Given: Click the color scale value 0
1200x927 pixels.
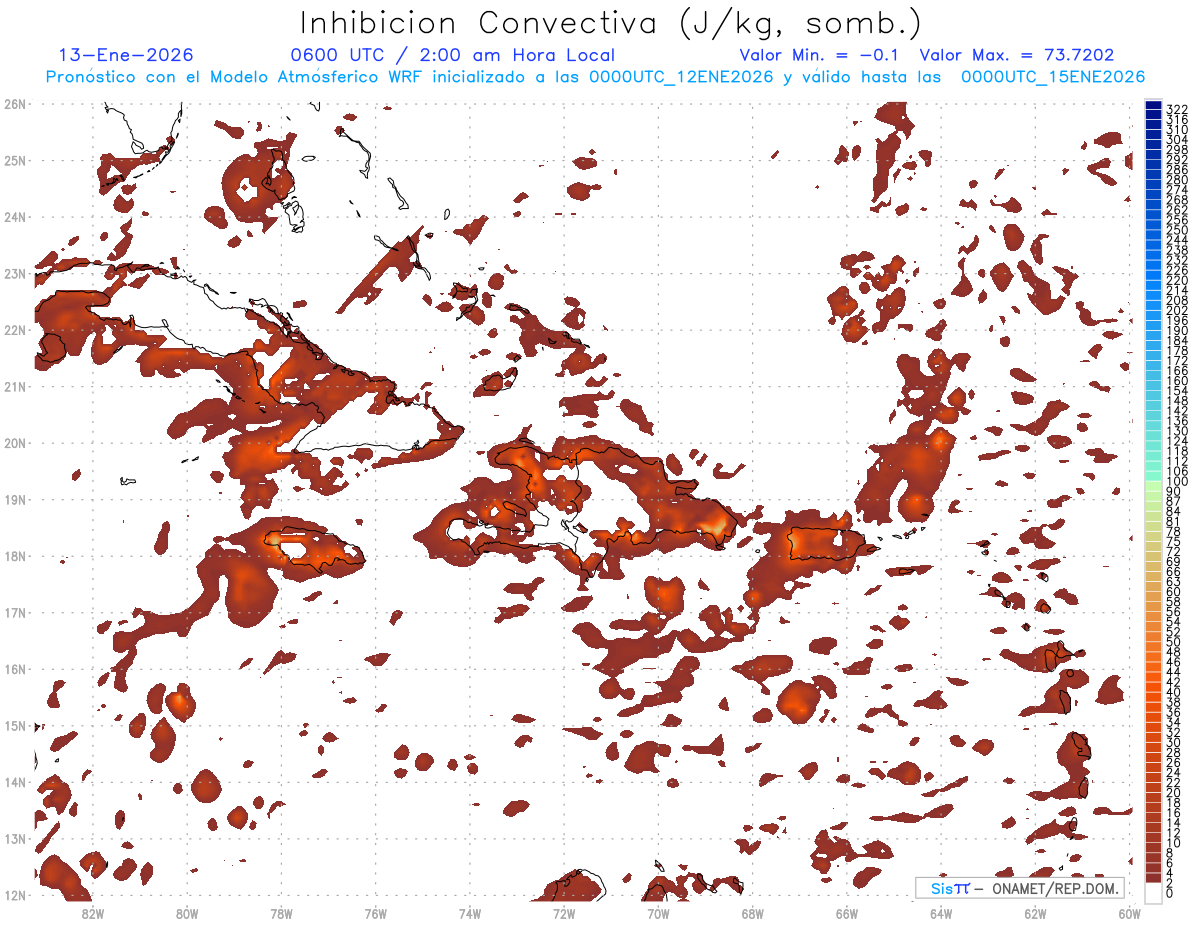Looking at the screenshot, I should (1171, 893).
